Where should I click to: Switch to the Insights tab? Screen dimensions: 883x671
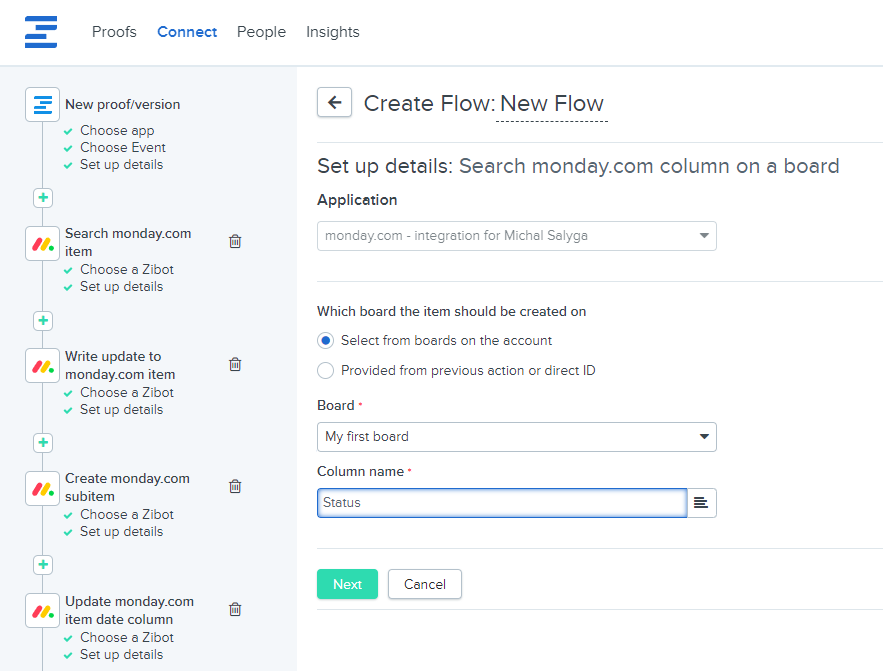(332, 32)
